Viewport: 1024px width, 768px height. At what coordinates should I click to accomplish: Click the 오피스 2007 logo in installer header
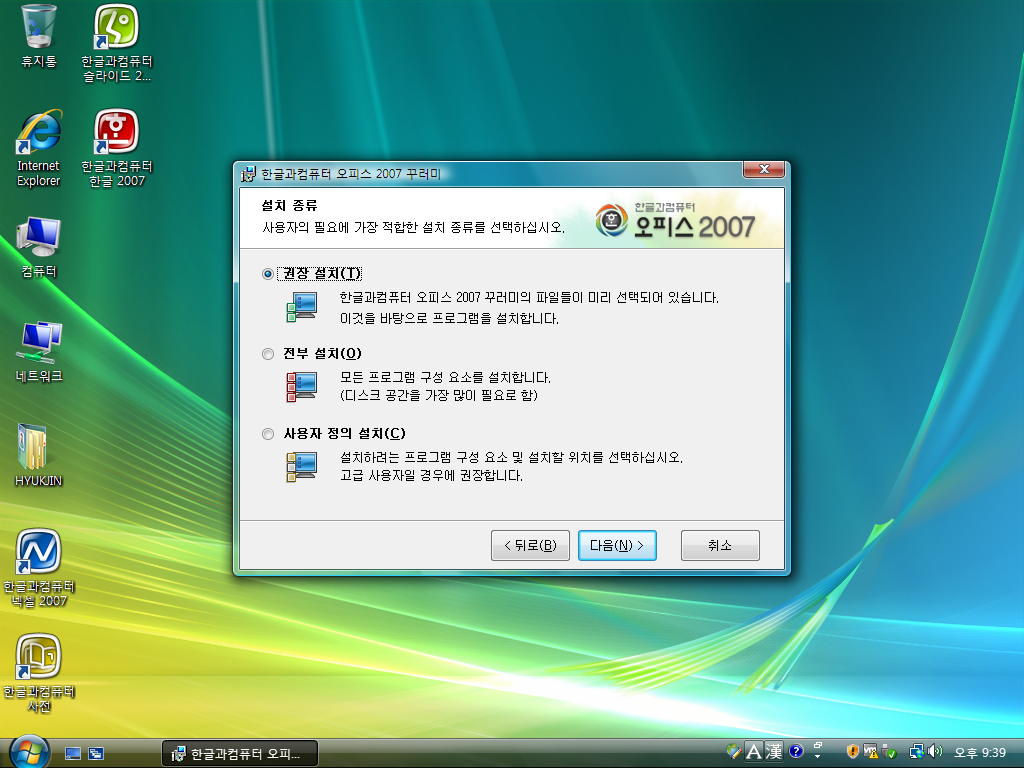coord(676,220)
